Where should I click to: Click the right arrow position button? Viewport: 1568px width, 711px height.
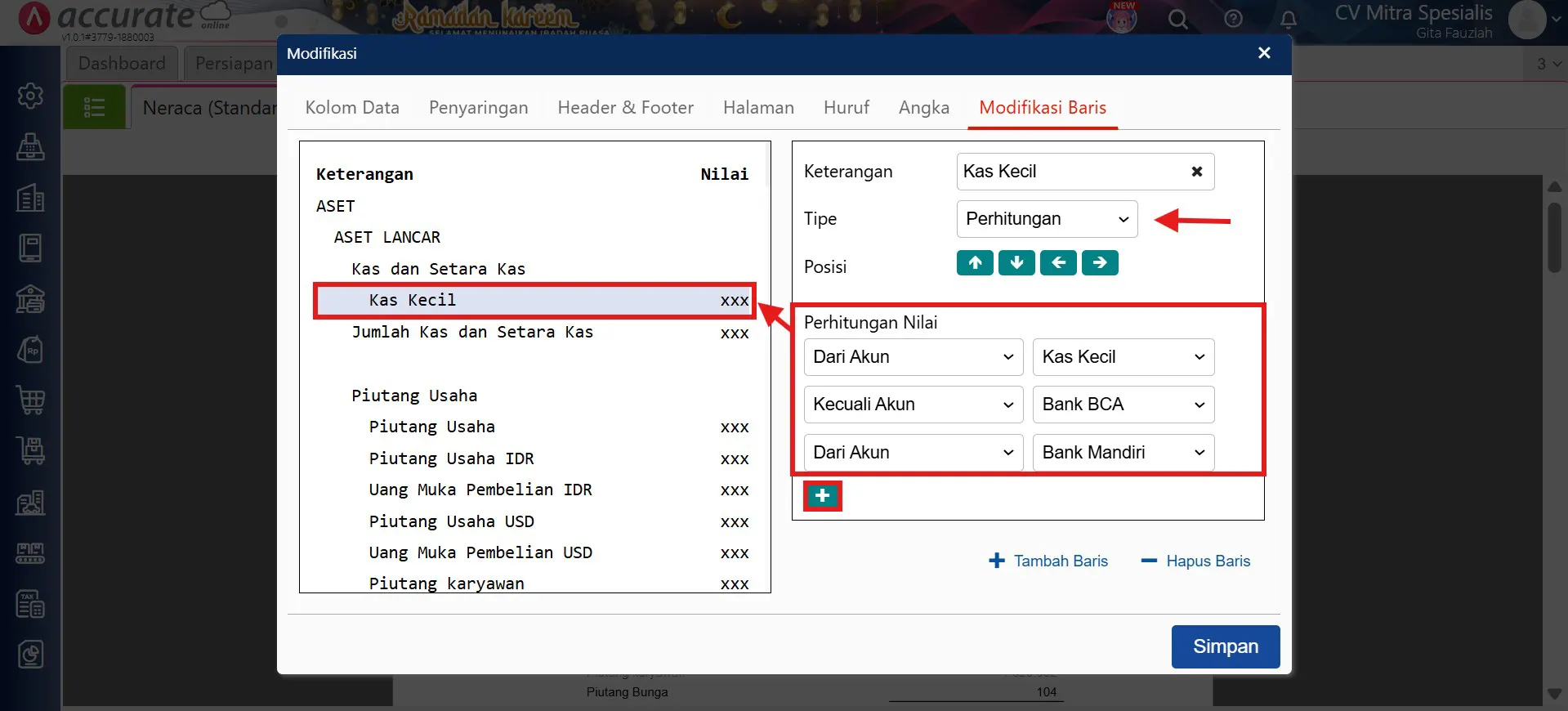coord(1100,263)
